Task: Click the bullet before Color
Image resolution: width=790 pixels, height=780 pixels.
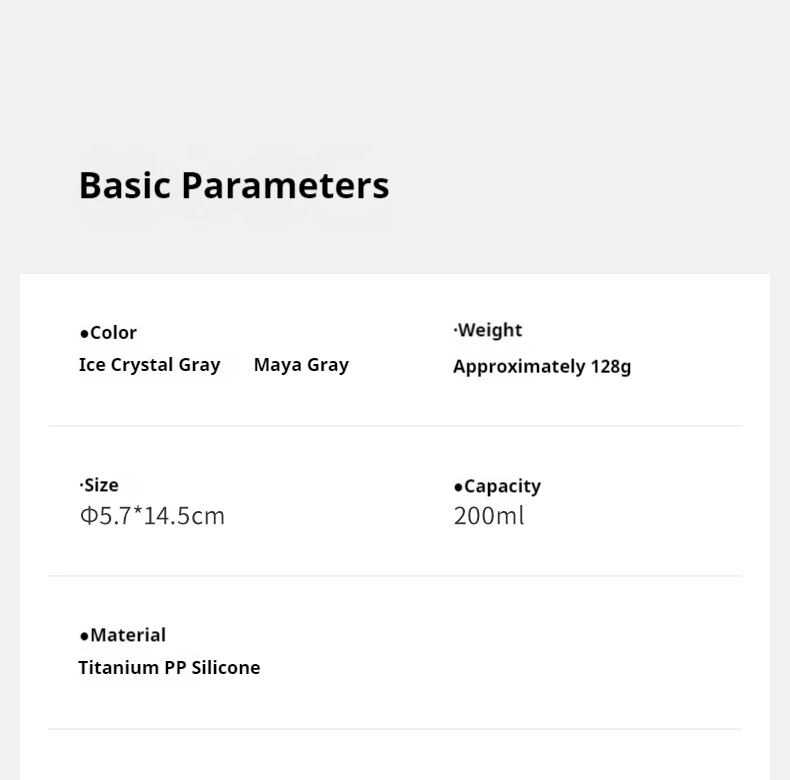Action: (x=84, y=334)
